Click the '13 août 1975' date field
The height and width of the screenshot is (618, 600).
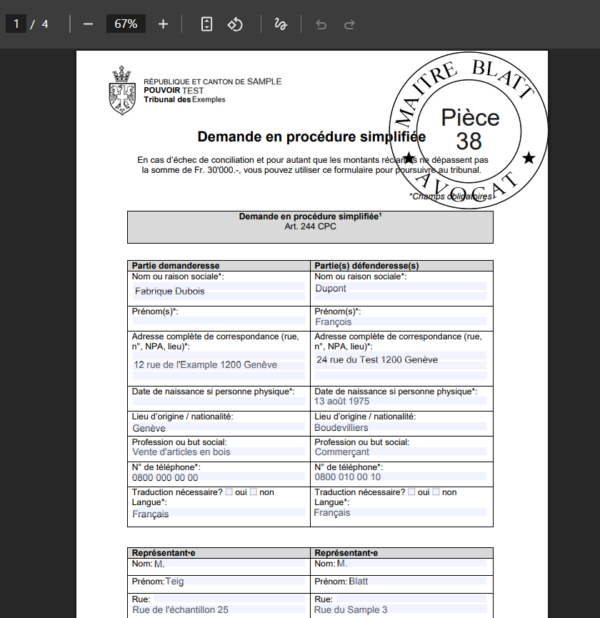click(x=401, y=401)
